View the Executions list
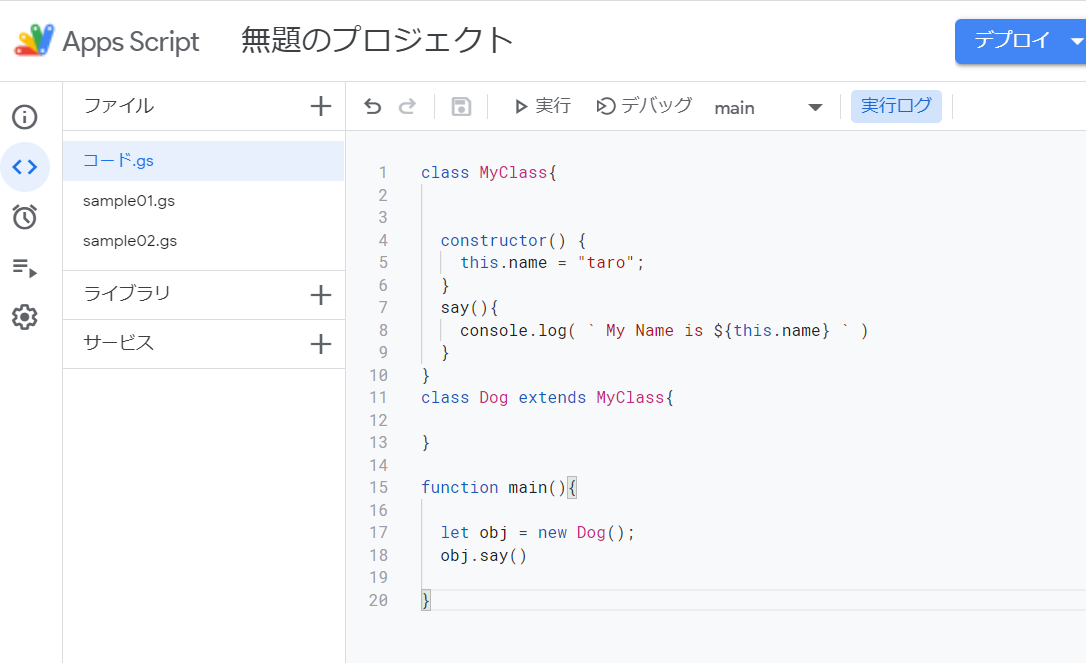The width and height of the screenshot is (1086, 663). tap(25, 267)
